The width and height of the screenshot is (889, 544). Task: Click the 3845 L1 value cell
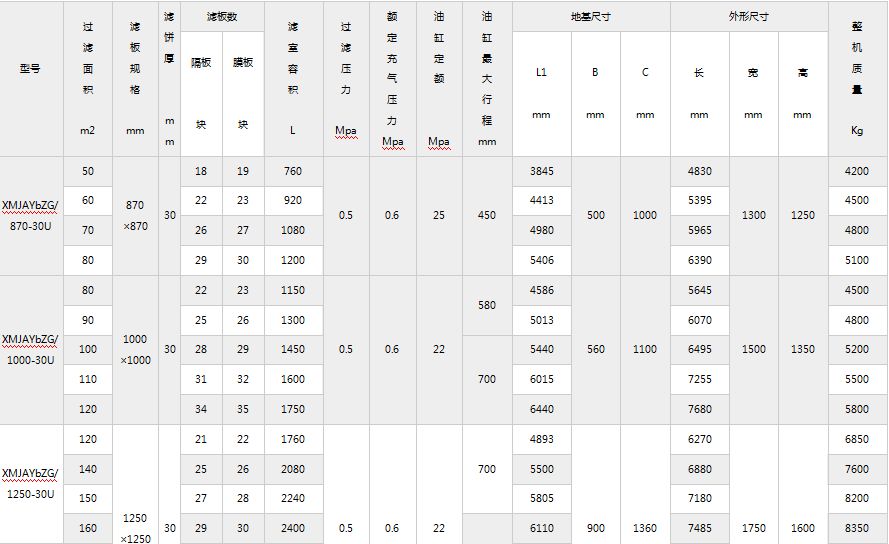(541, 171)
